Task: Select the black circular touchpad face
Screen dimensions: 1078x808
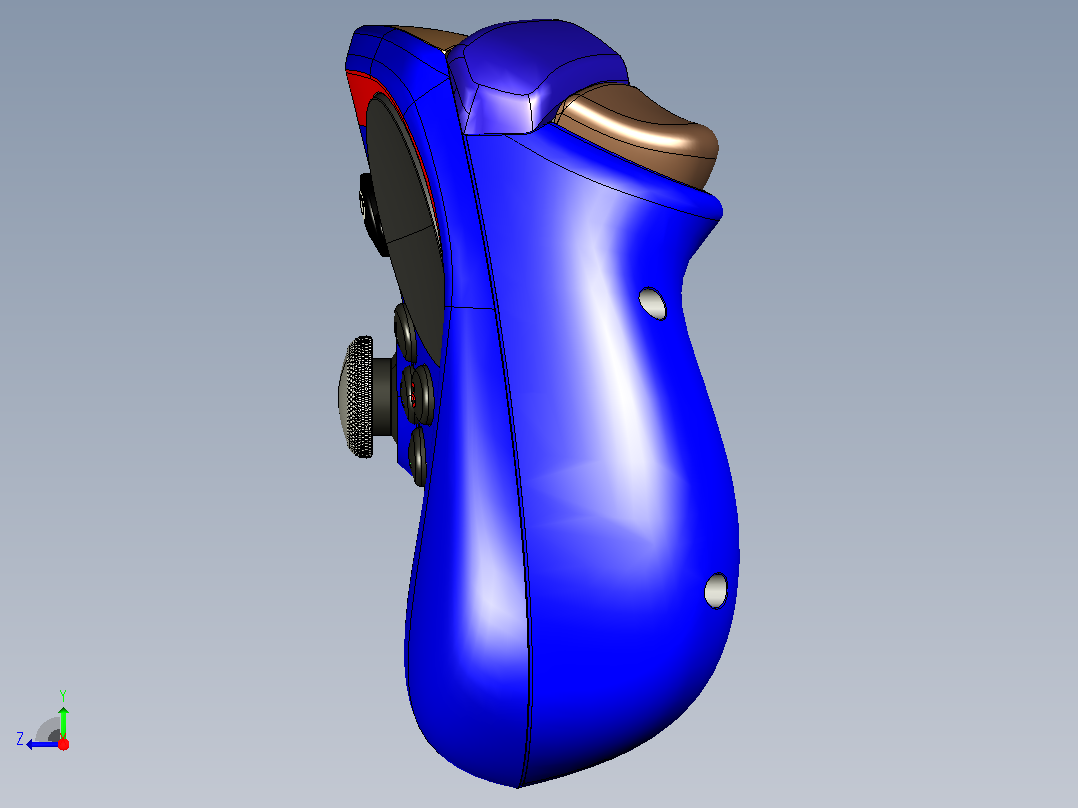Action: [x=407, y=227]
